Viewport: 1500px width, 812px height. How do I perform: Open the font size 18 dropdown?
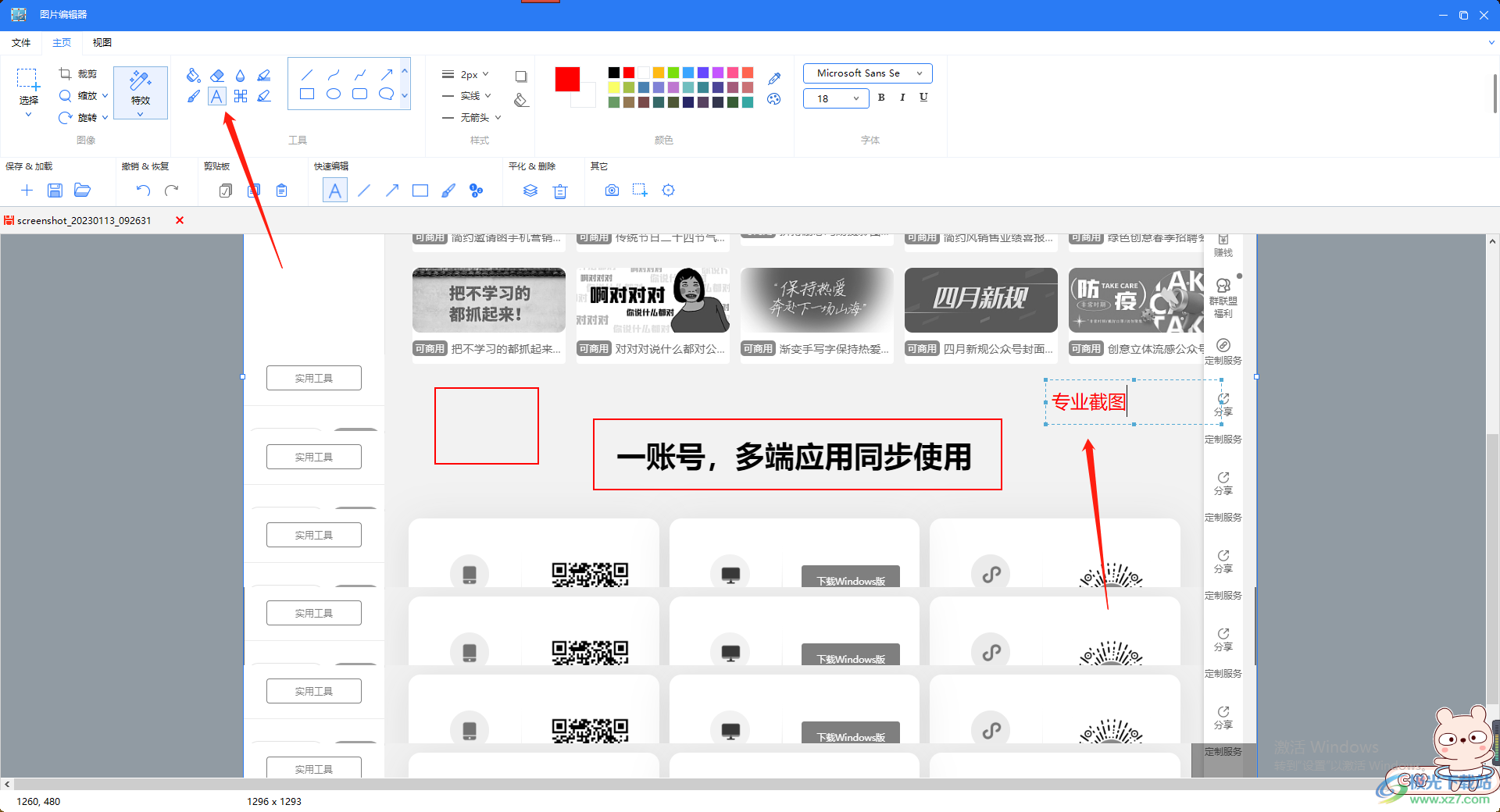(836, 98)
